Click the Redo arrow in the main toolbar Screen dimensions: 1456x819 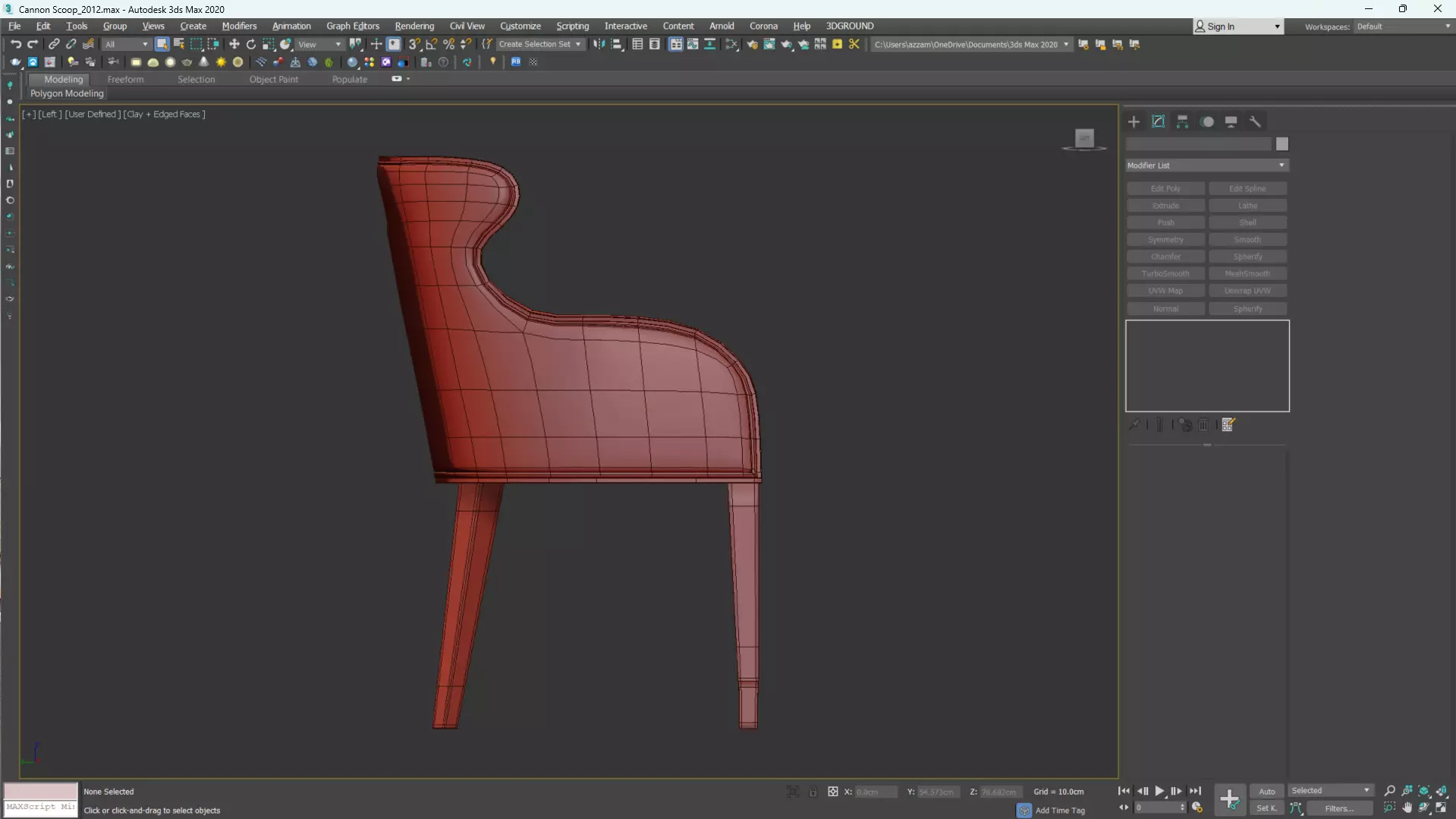(33, 44)
